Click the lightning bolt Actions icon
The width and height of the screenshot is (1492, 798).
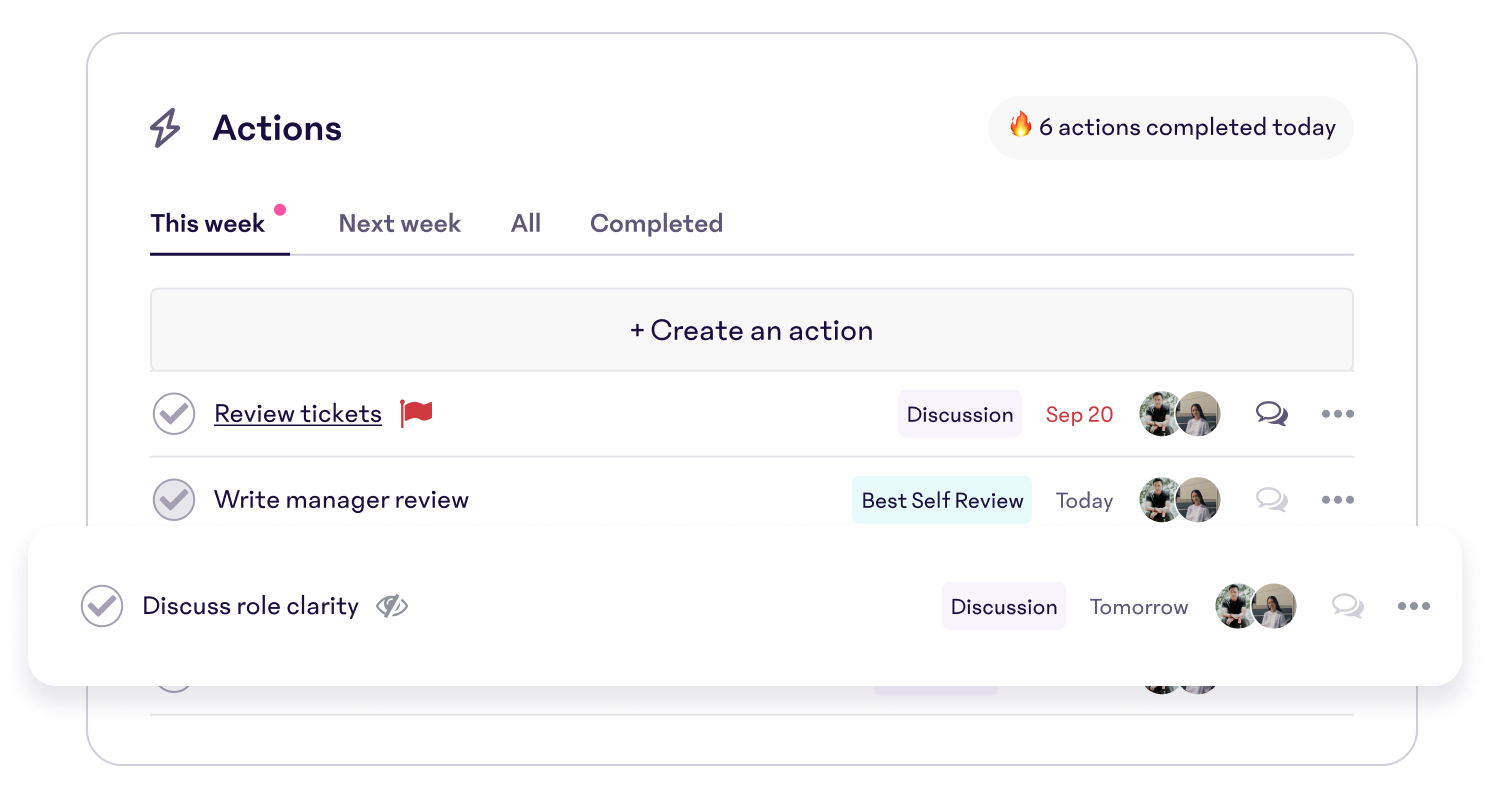pos(165,129)
